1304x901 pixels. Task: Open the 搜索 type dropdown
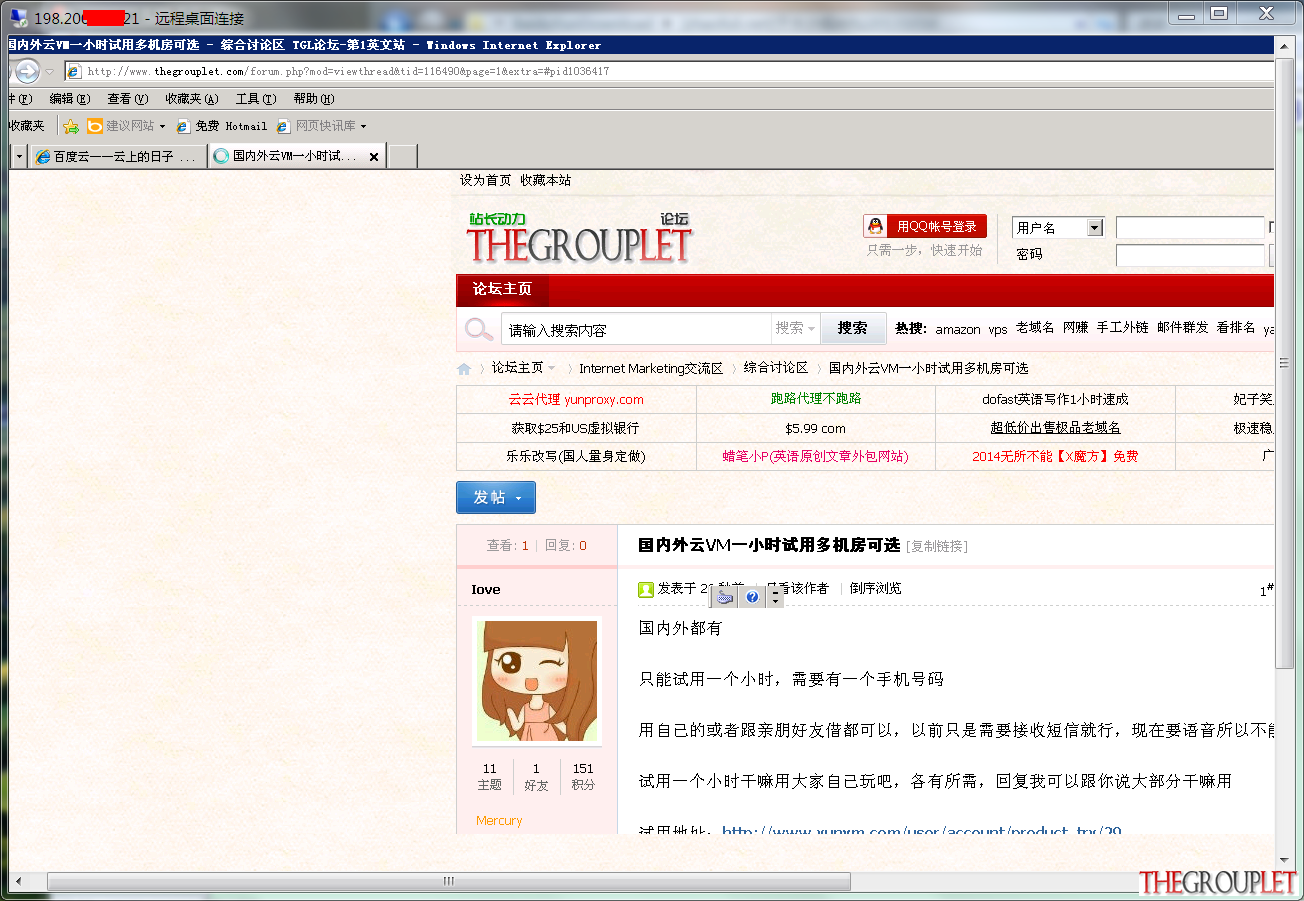[796, 328]
